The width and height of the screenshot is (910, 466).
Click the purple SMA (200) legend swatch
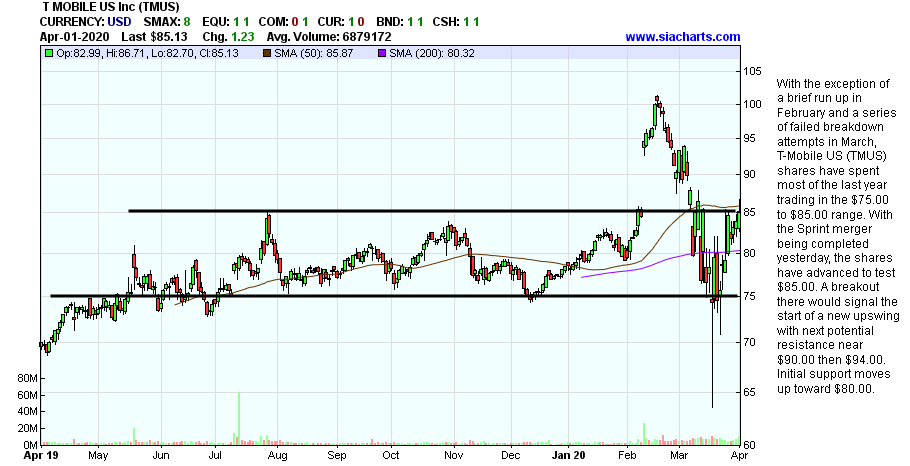[379, 52]
